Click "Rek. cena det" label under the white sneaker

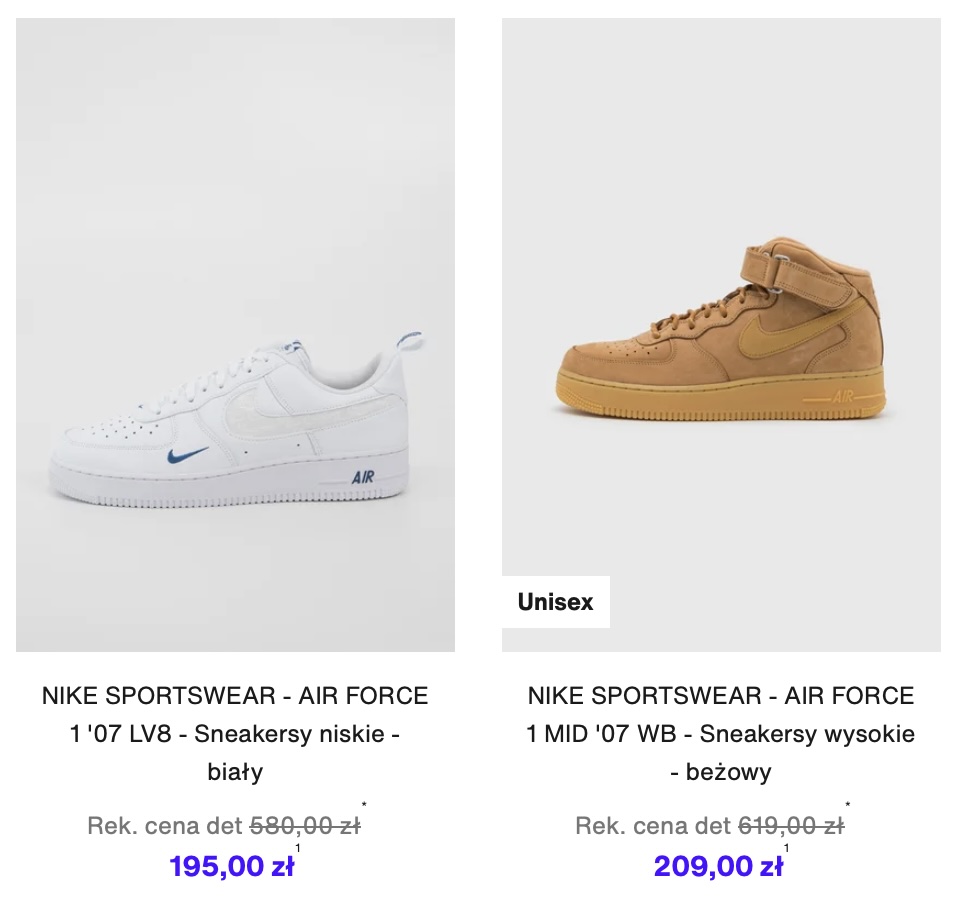(165, 826)
